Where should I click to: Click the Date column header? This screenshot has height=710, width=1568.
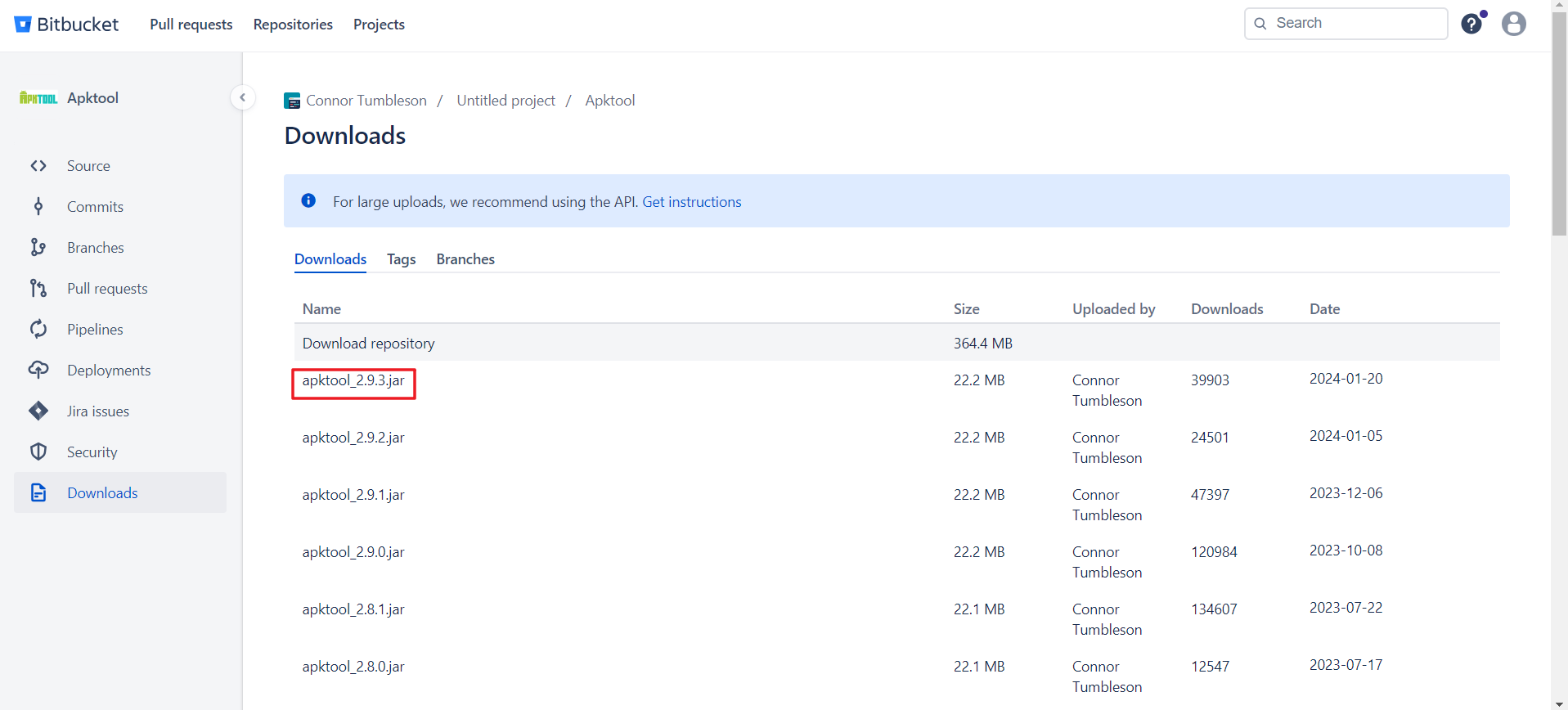1324,309
